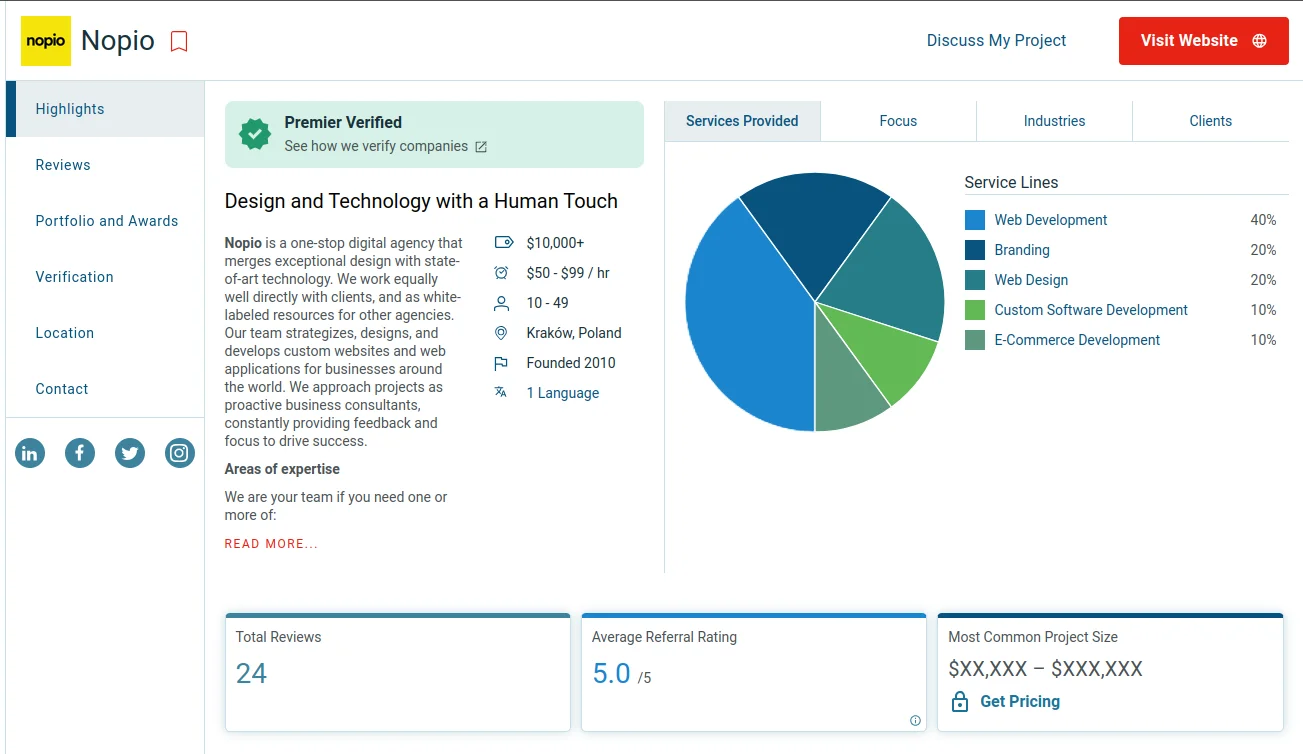Click the lock icon beside Get Pricing
The image size is (1303, 754).
[960, 701]
